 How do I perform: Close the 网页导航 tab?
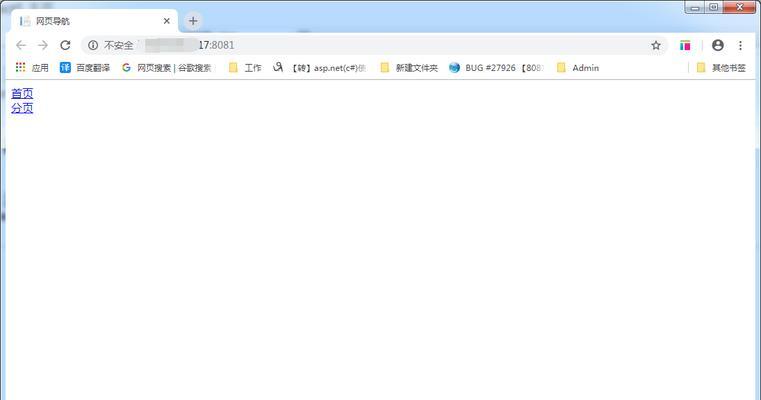[x=166, y=21]
